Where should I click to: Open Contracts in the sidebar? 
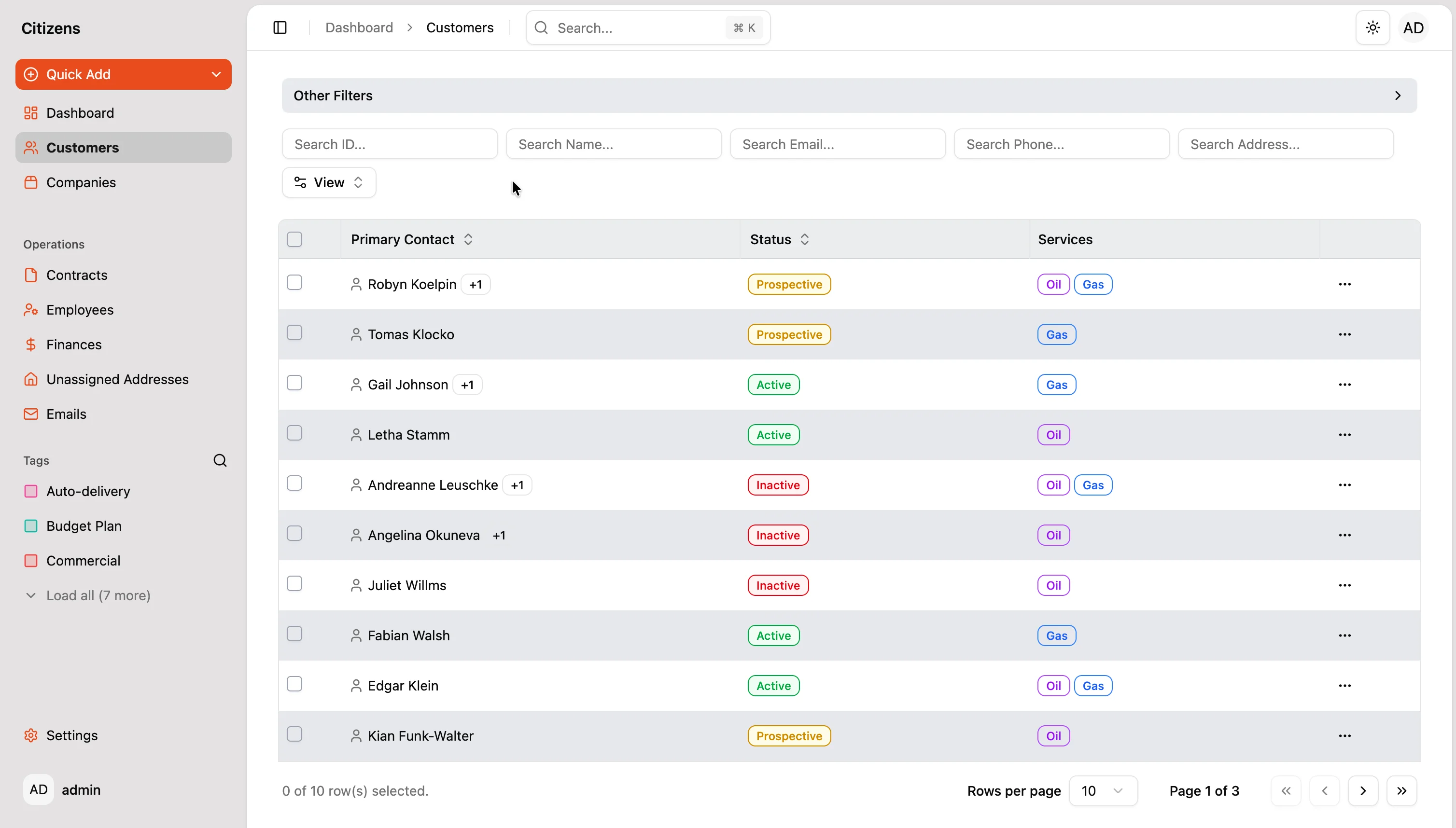pos(76,275)
